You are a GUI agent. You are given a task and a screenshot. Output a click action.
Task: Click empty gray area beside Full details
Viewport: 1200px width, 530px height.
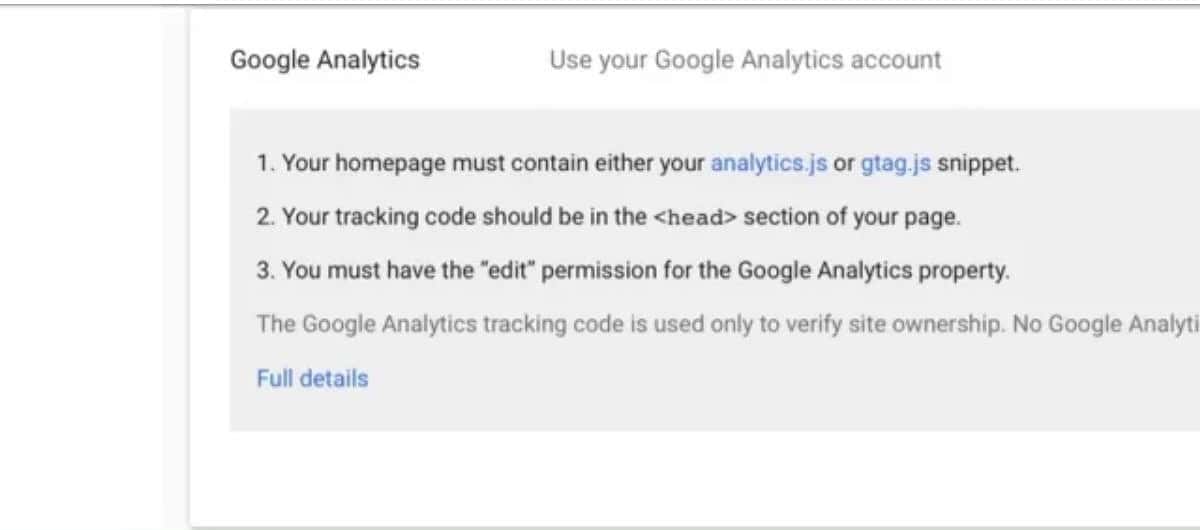click(x=700, y=380)
